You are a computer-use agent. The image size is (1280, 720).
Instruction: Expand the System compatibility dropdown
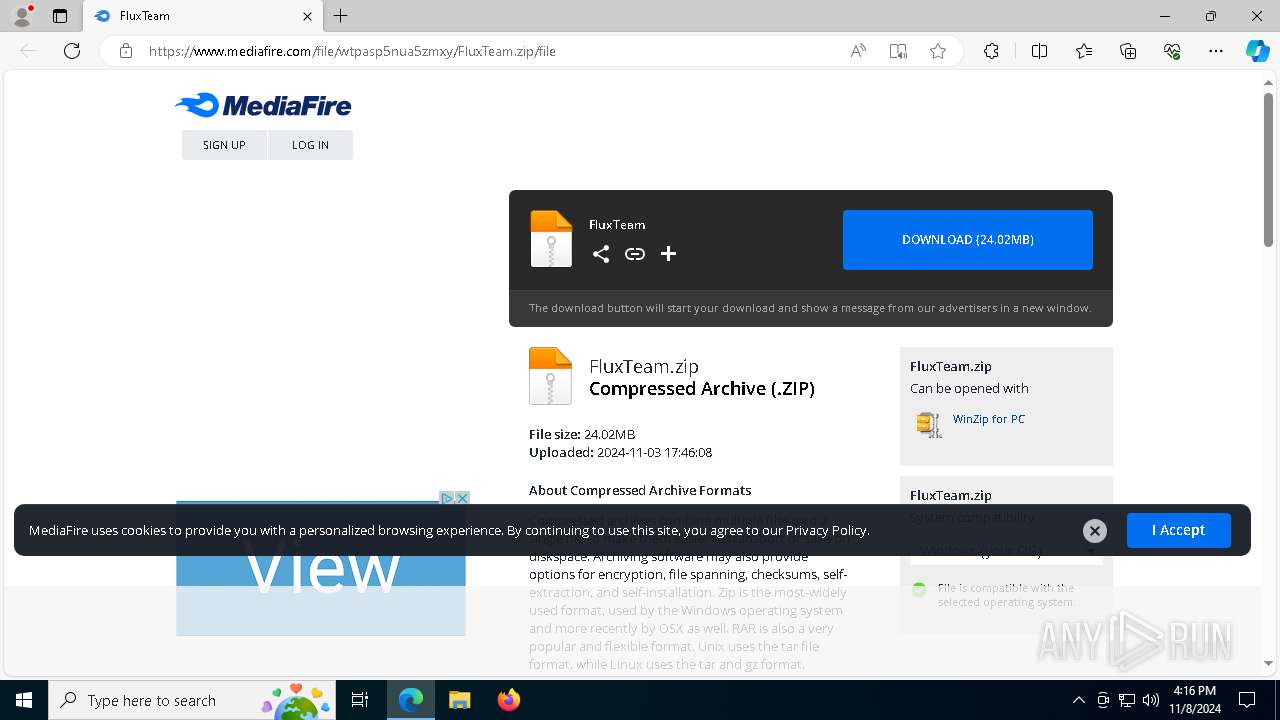pyautogui.click(x=1006, y=551)
